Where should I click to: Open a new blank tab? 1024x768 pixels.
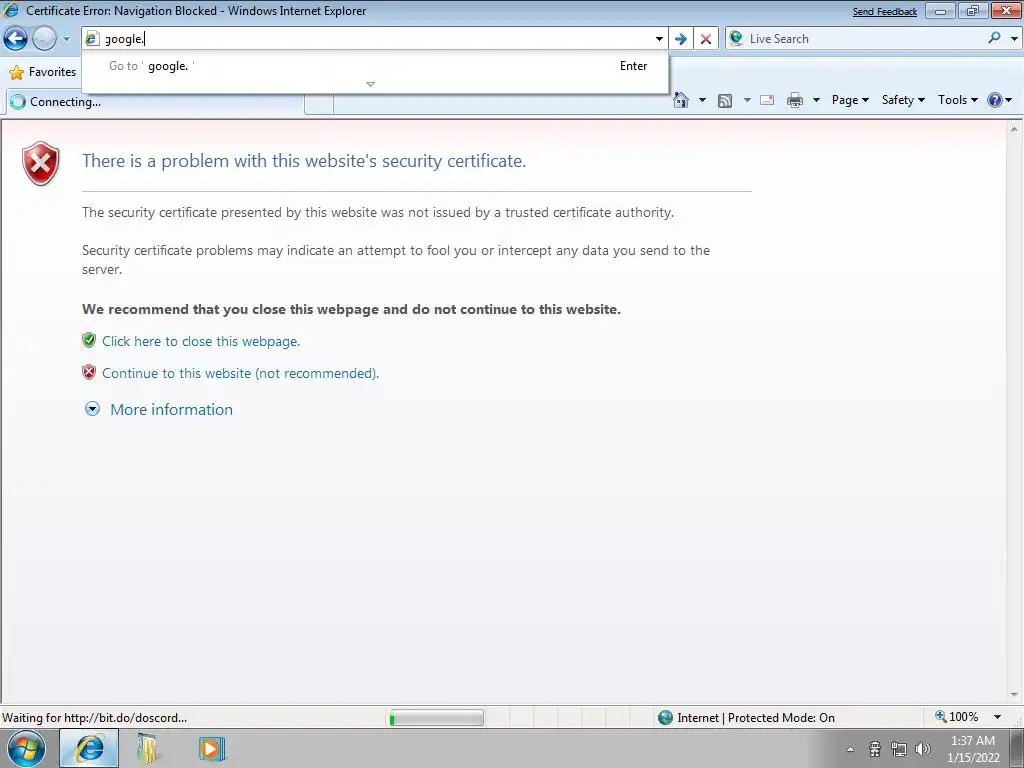click(x=319, y=103)
